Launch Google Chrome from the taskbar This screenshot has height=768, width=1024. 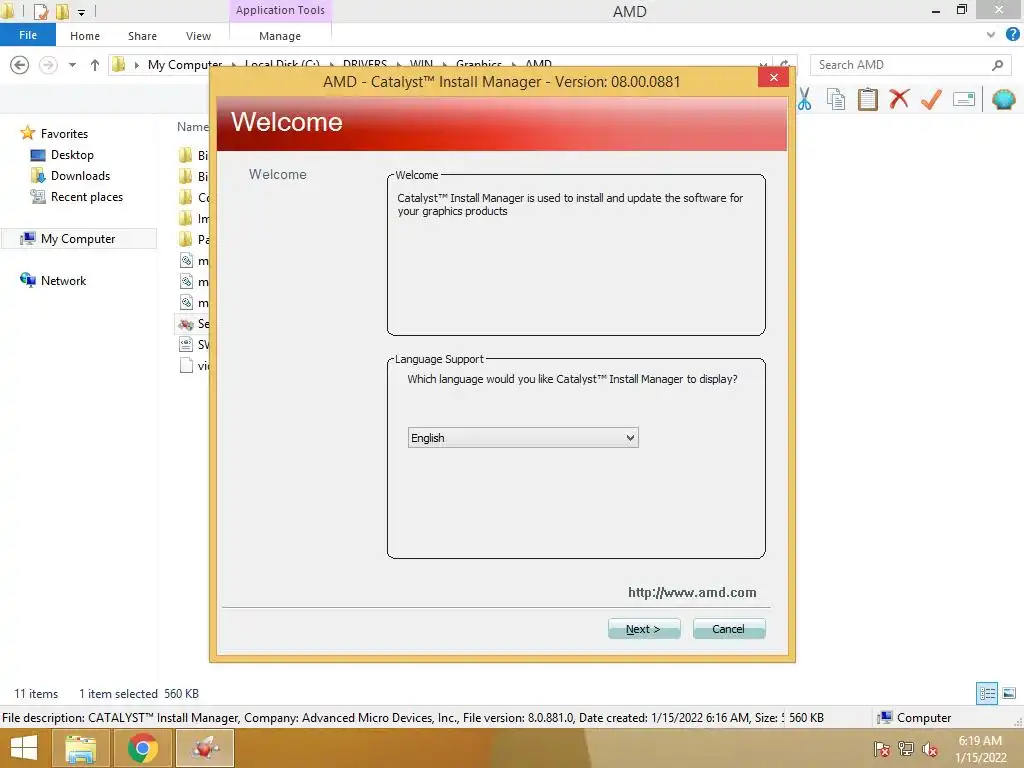coord(142,748)
